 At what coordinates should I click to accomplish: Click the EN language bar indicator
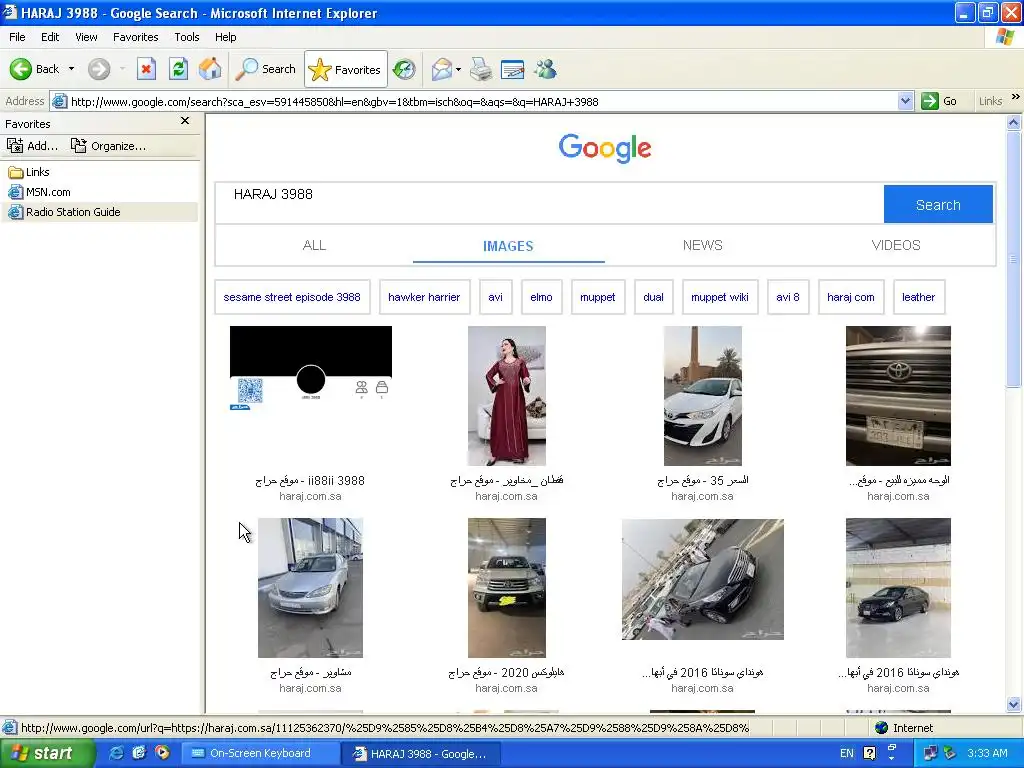(846, 753)
